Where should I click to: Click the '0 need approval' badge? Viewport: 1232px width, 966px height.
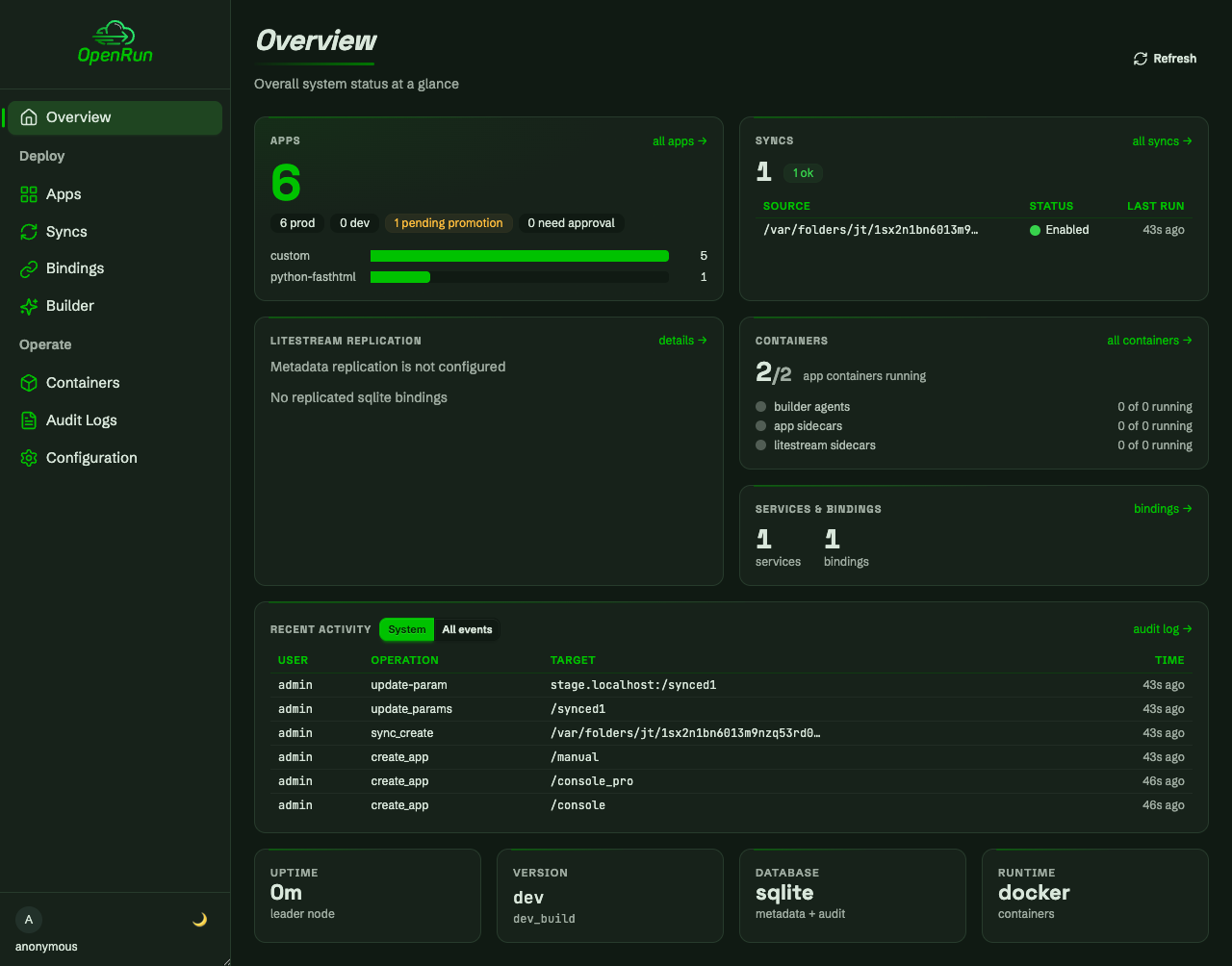pos(571,223)
